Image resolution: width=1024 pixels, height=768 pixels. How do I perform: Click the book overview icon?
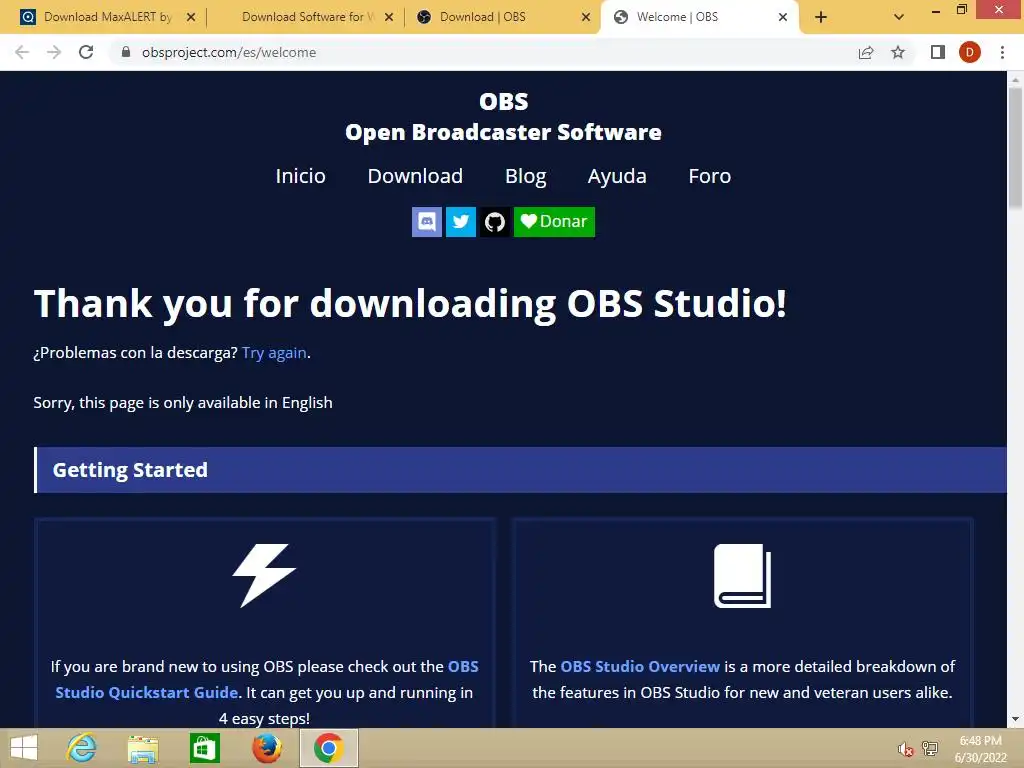point(743,575)
